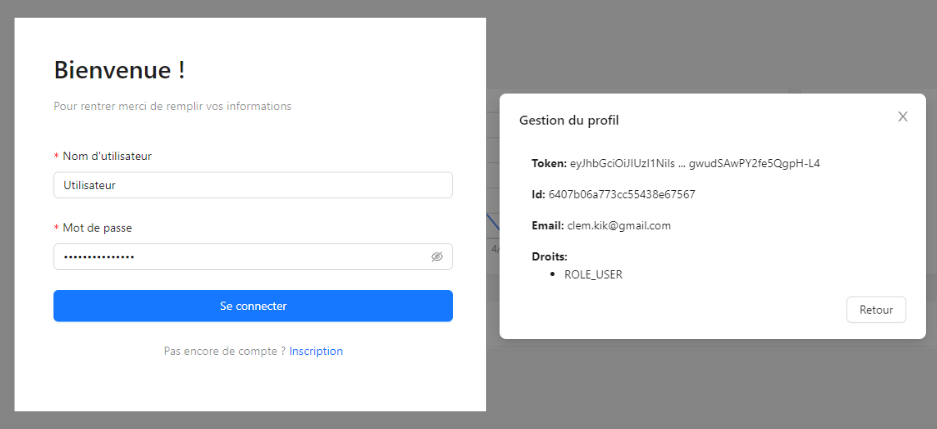Close the Gestion du profil dialog
The width and height of the screenshot is (937, 429).
902,117
